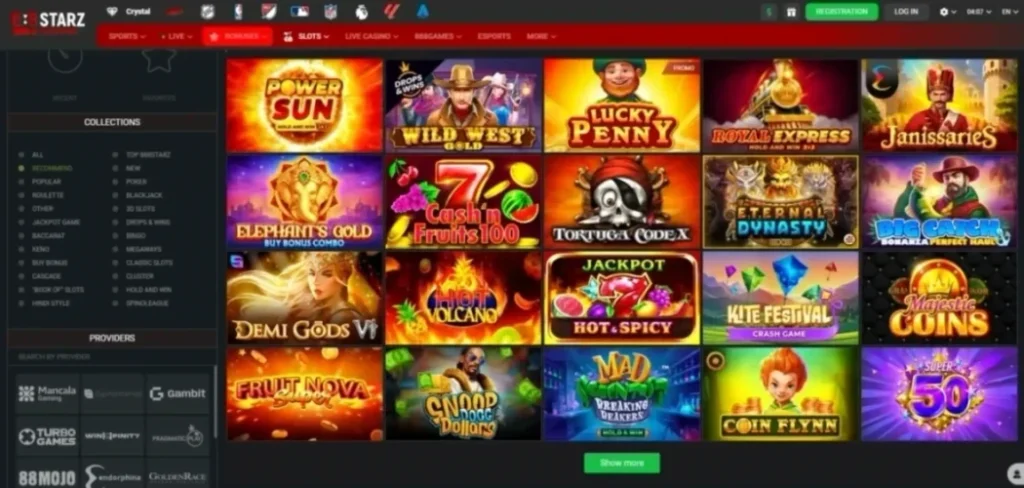Select the Gambit provider logo
Image resolution: width=1024 pixels, height=488 pixels.
click(178, 393)
